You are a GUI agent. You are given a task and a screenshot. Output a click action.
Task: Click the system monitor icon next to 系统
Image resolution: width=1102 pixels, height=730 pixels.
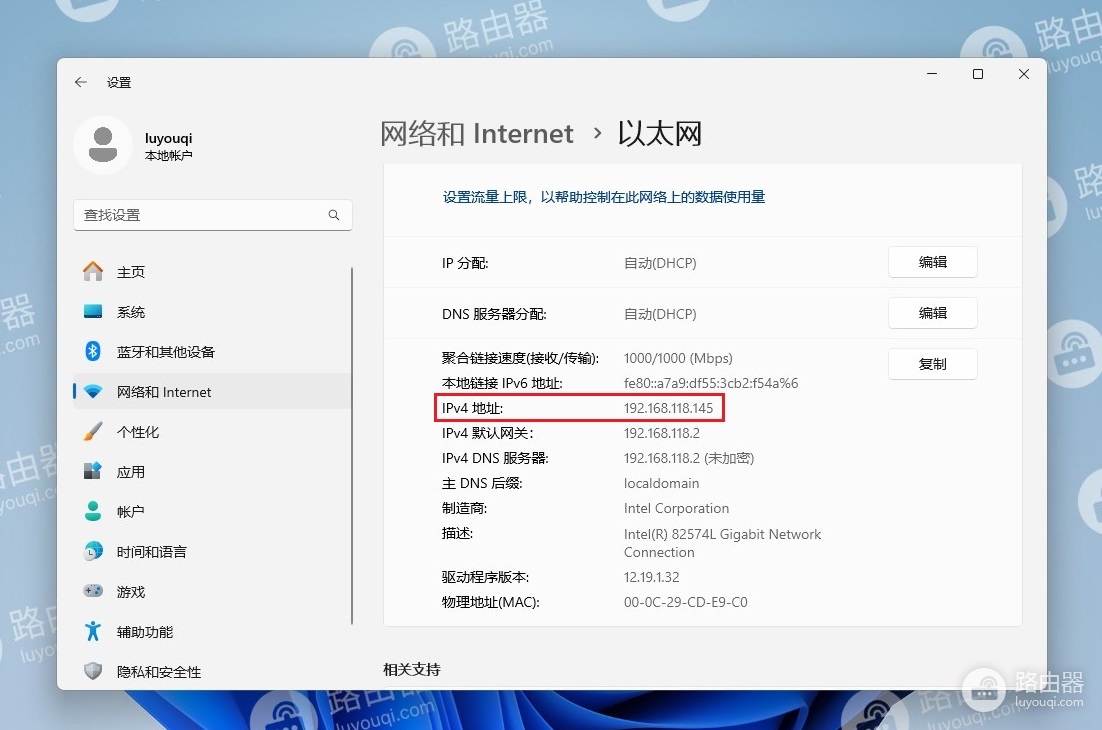point(93,311)
